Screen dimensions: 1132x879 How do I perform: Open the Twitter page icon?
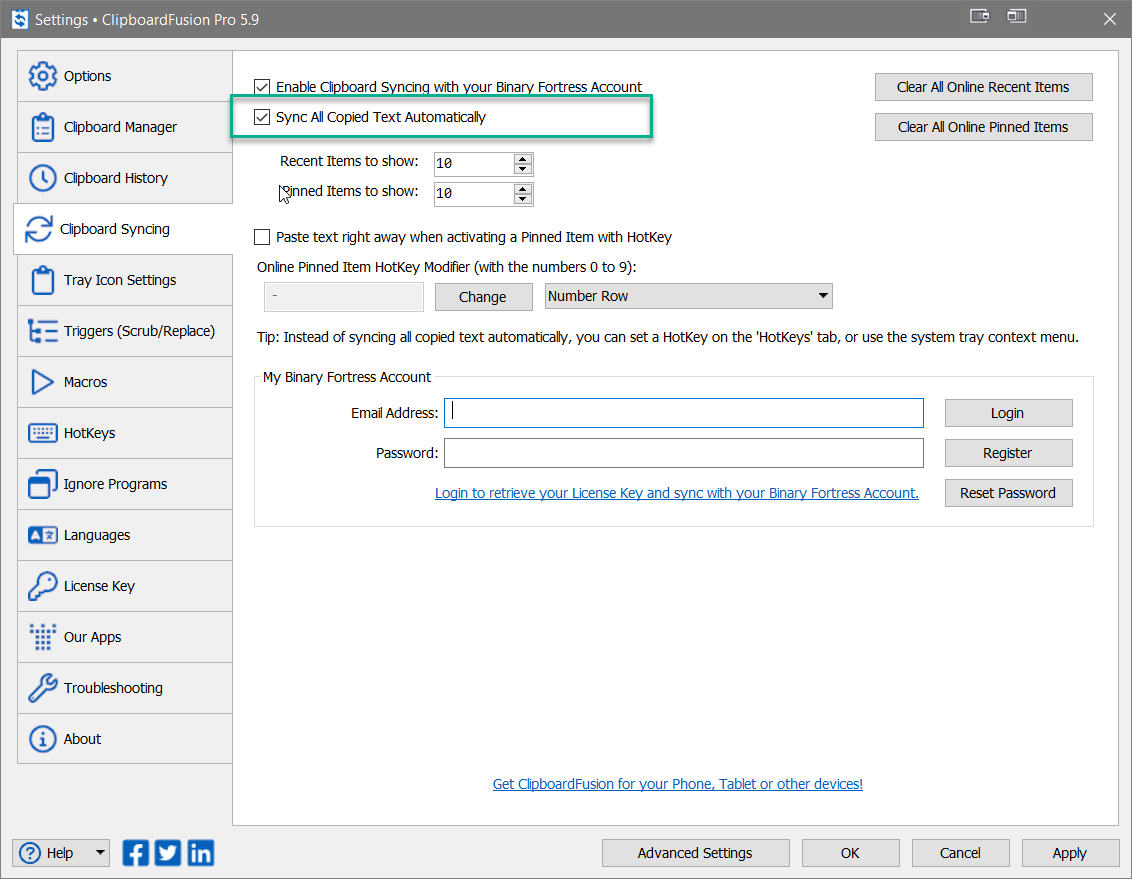168,853
